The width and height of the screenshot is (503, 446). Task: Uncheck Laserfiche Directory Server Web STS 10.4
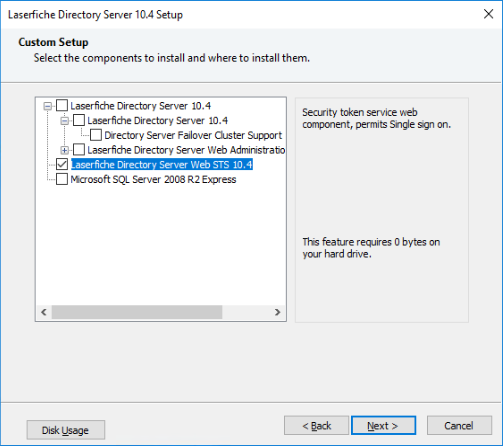pyautogui.click(x=62, y=164)
